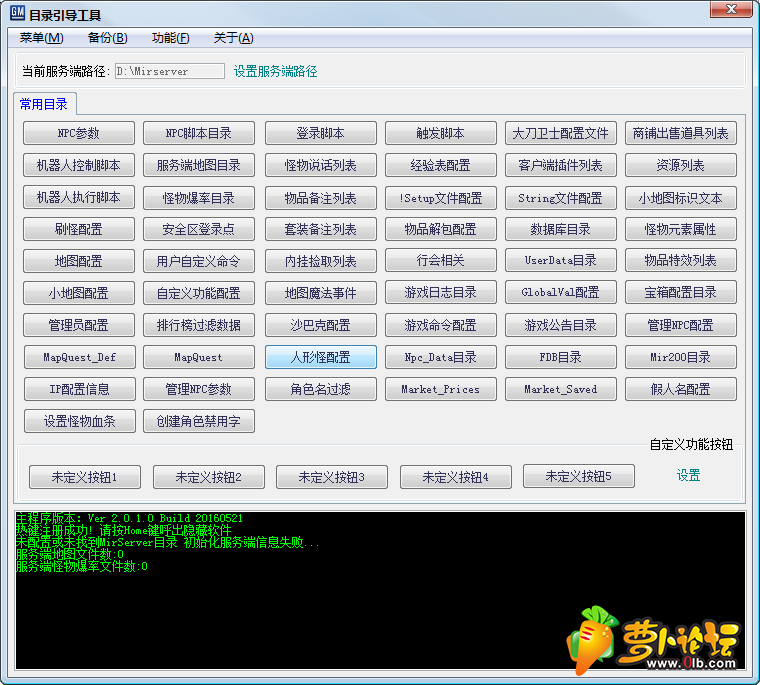Click the 小地图配置 button
This screenshot has width=760, height=685.
[x=79, y=293]
